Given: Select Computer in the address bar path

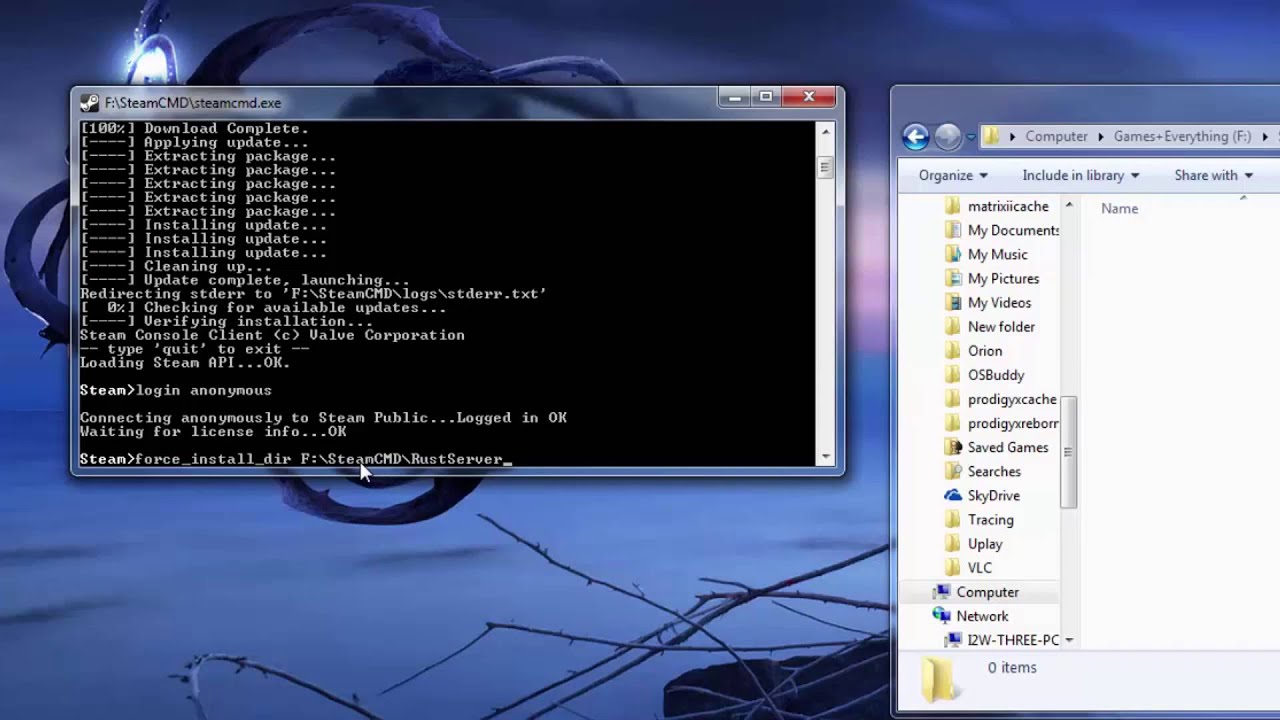Looking at the screenshot, I should pos(1056,136).
